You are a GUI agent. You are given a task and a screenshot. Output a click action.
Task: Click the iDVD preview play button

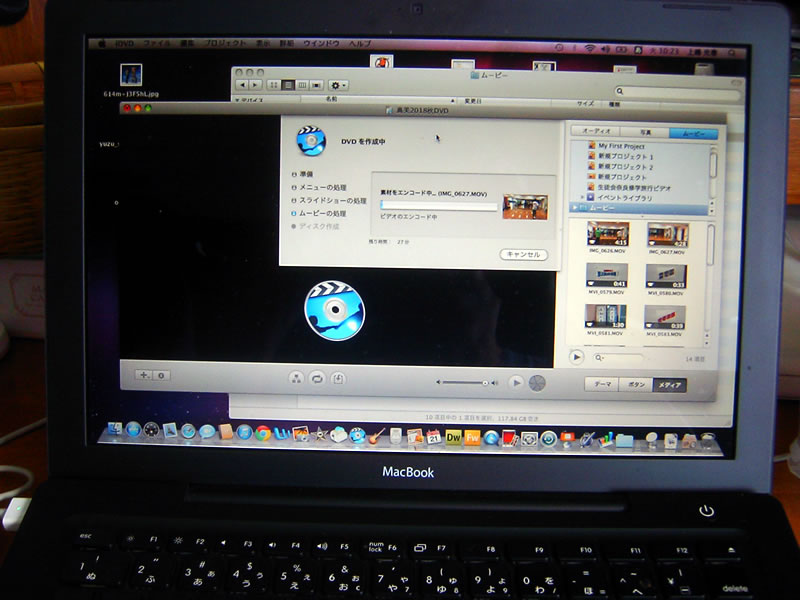coord(516,382)
